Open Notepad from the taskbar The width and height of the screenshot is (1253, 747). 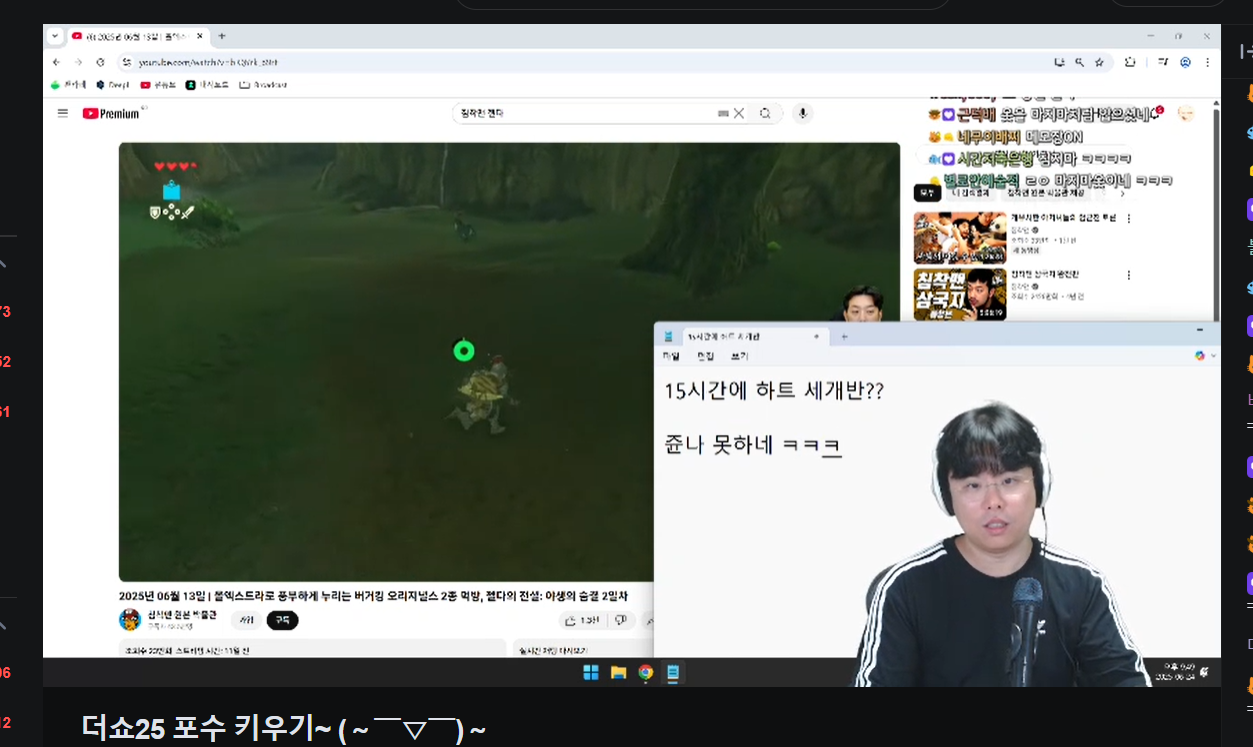coord(673,672)
